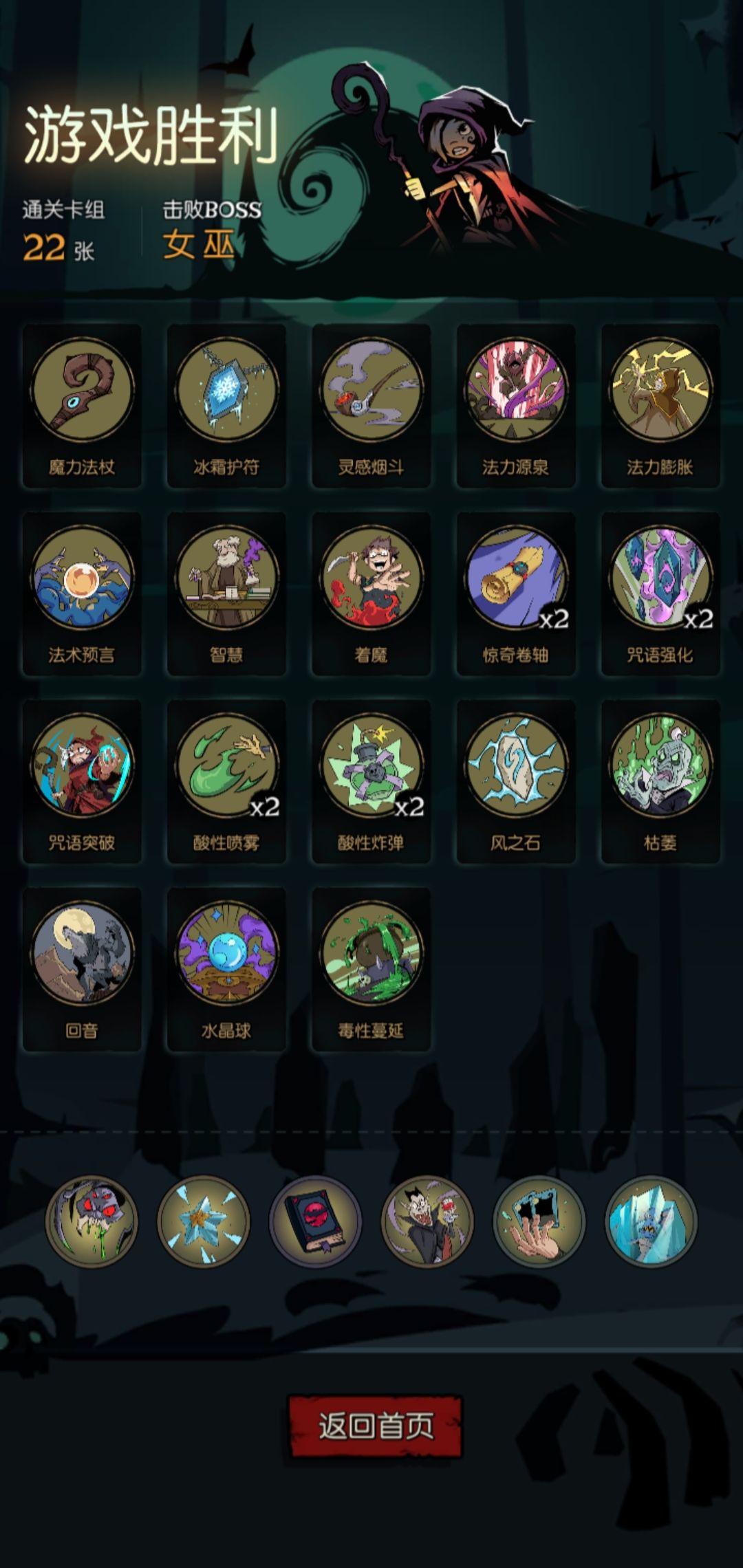Open the 法术预言 orb card
The image size is (743, 1568).
(x=82, y=594)
